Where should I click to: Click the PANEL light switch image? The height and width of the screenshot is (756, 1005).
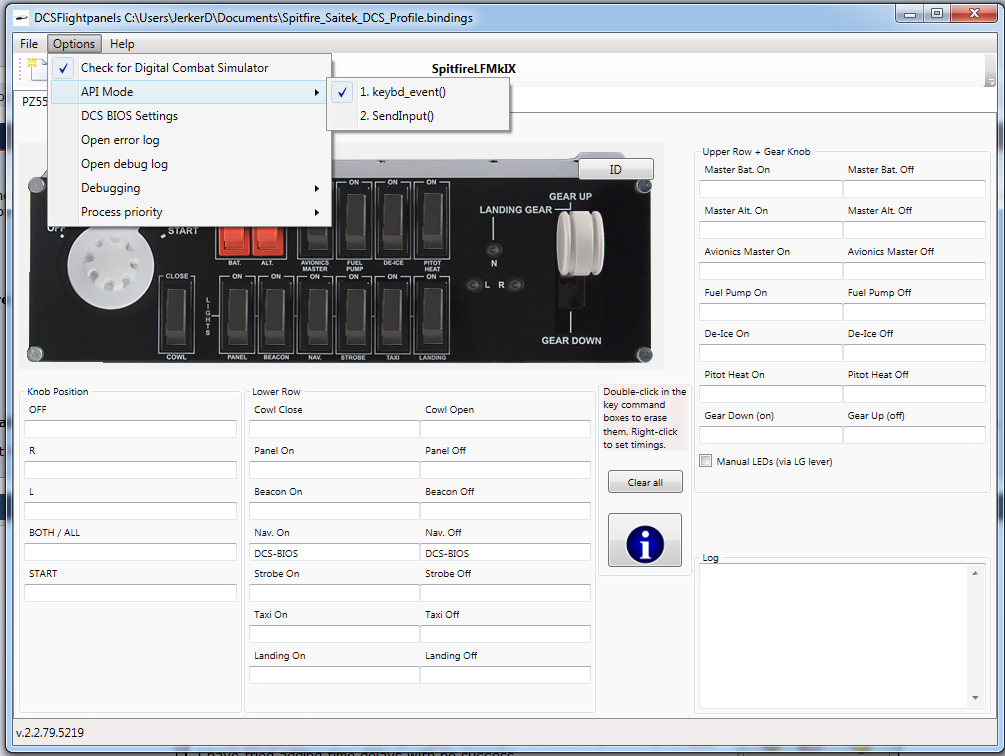tap(237, 315)
